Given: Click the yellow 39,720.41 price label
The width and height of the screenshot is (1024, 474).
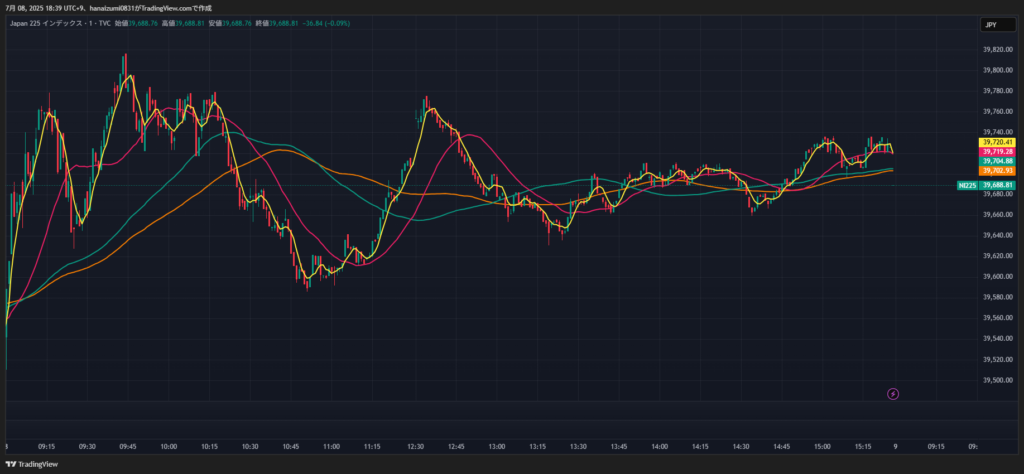Looking at the screenshot, I should [x=996, y=142].
